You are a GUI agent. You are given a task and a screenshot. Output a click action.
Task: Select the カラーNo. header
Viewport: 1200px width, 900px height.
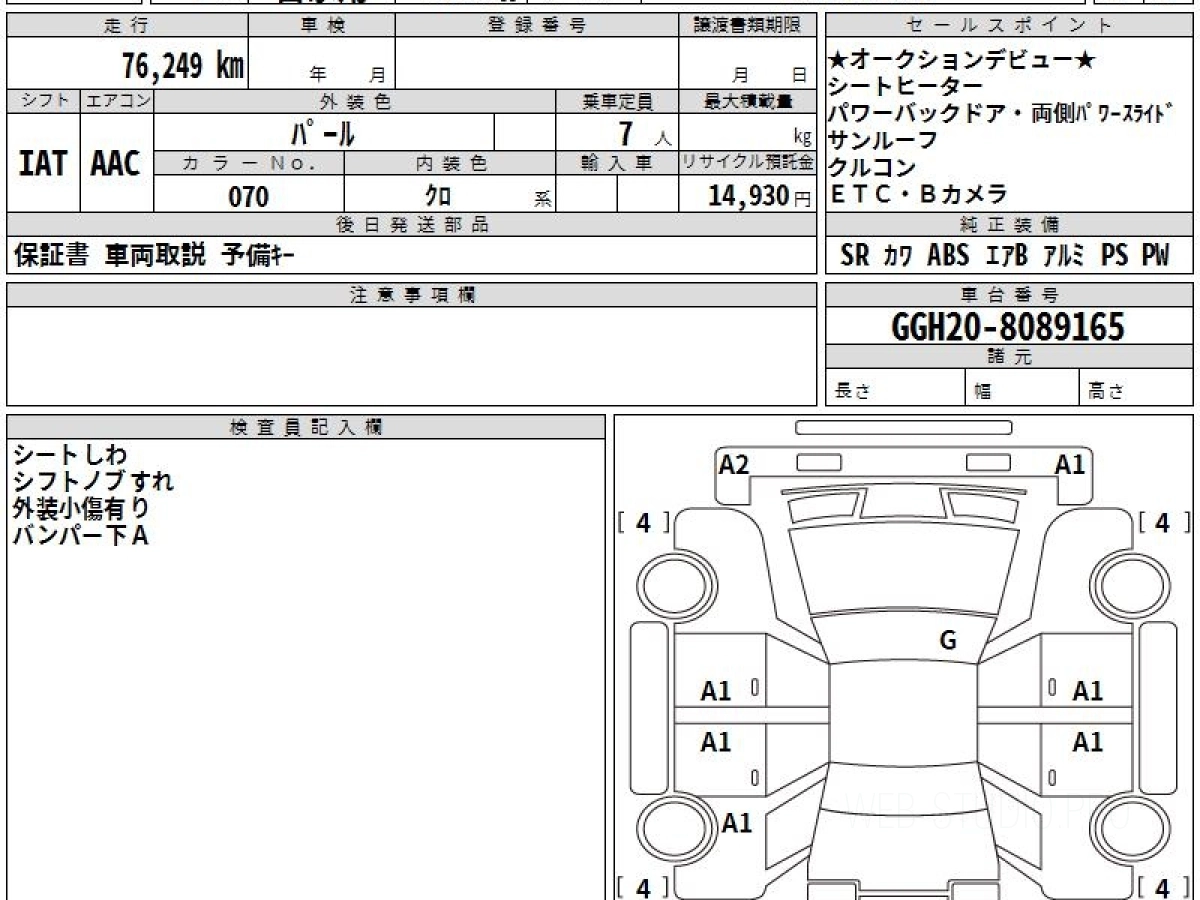(249, 163)
